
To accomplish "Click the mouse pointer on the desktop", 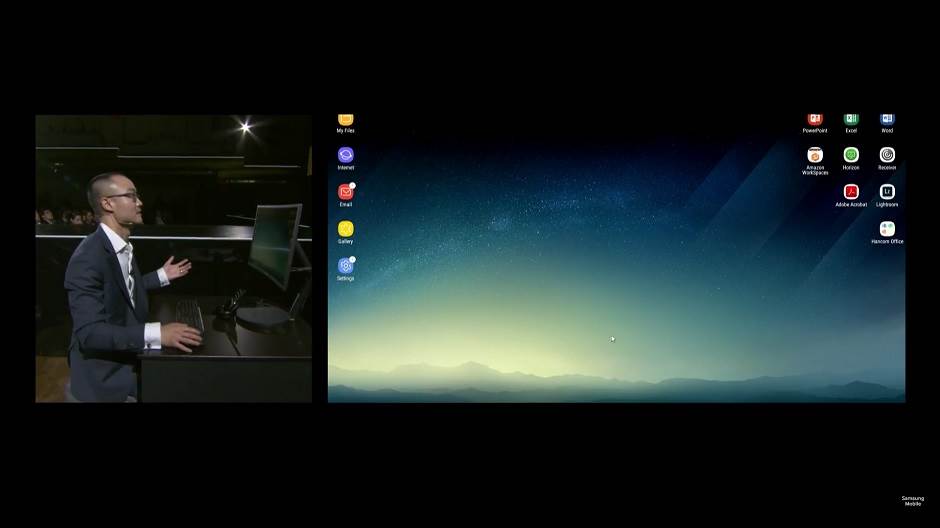I will pyautogui.click(x=613, y=339).
